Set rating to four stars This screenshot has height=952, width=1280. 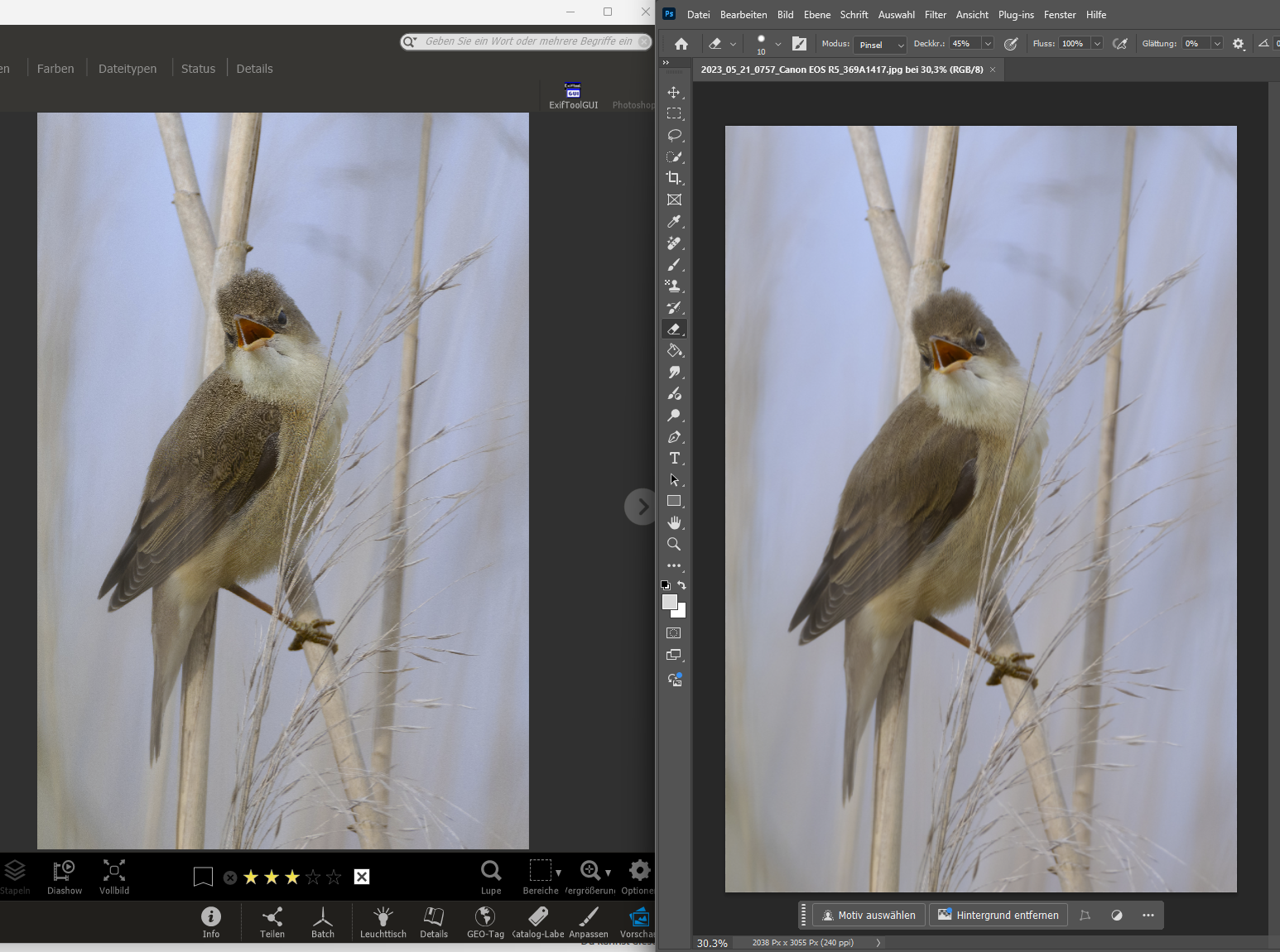point(313,877)
